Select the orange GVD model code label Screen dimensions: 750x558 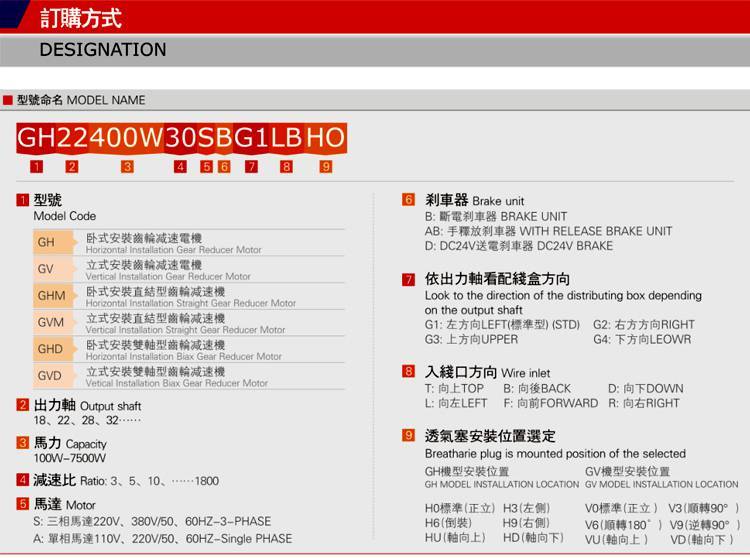51,376
